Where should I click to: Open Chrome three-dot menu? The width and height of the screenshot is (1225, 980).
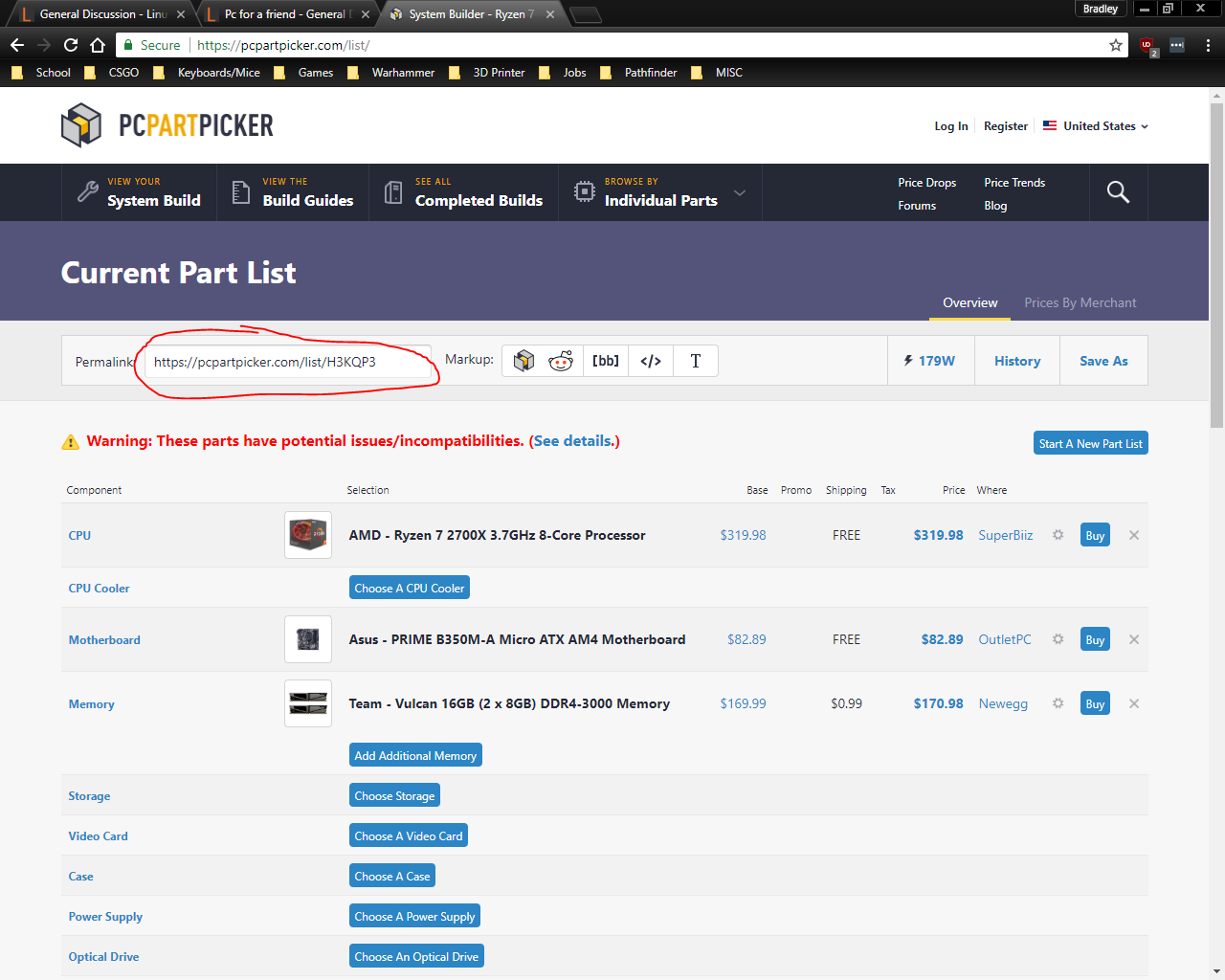coord(1208,45)
